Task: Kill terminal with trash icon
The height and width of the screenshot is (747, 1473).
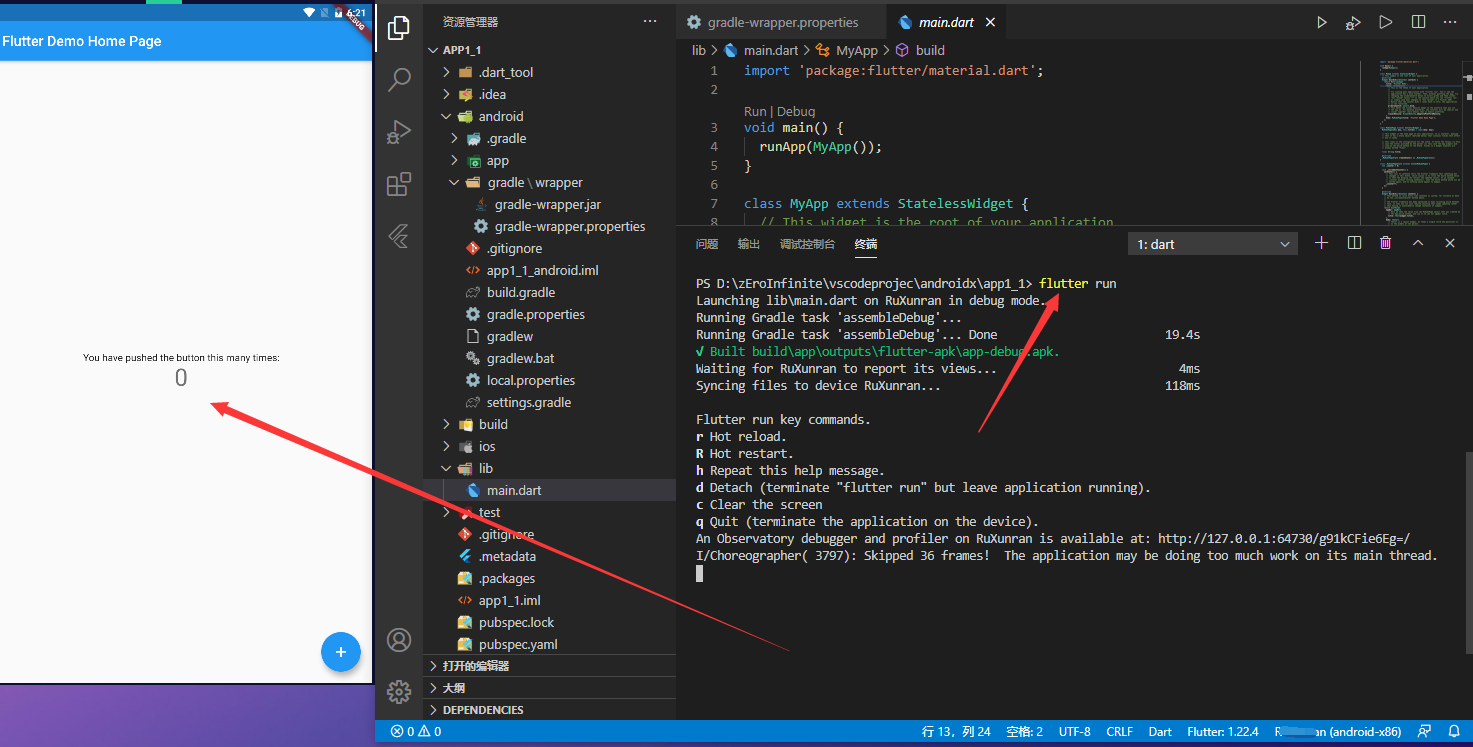Action: 1385,243
